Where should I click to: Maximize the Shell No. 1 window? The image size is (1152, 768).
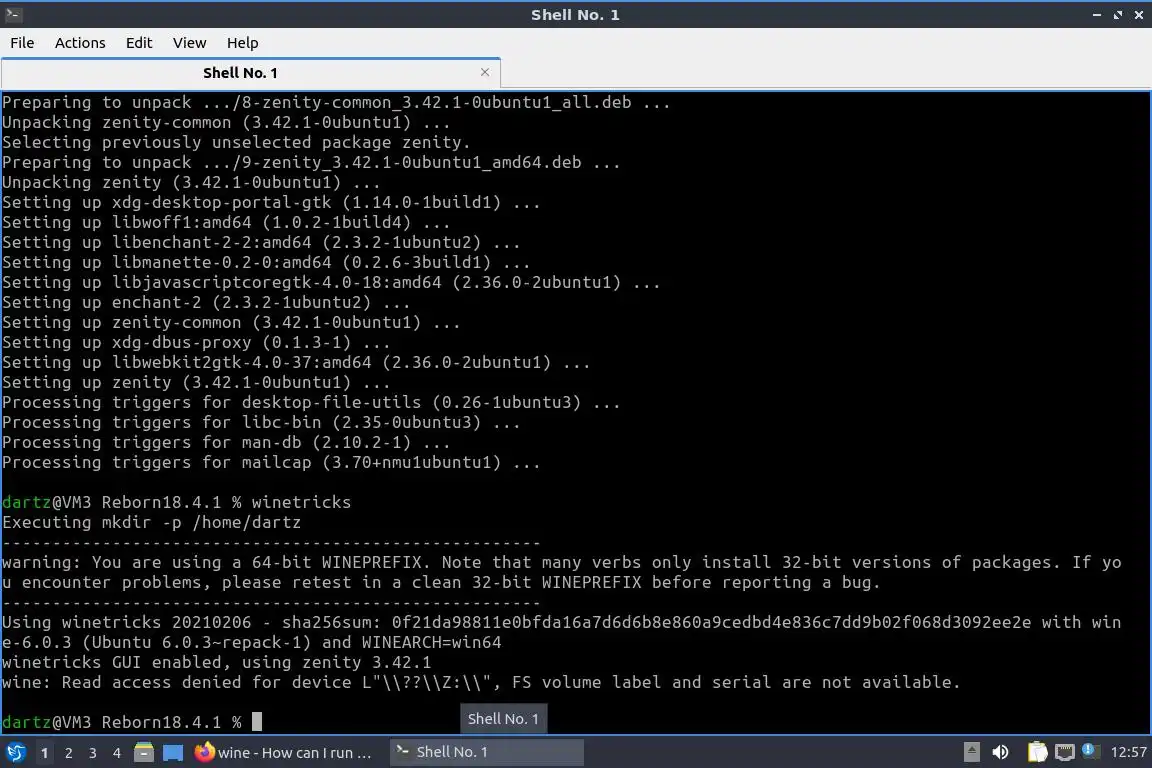click(x=1117, y=15)
